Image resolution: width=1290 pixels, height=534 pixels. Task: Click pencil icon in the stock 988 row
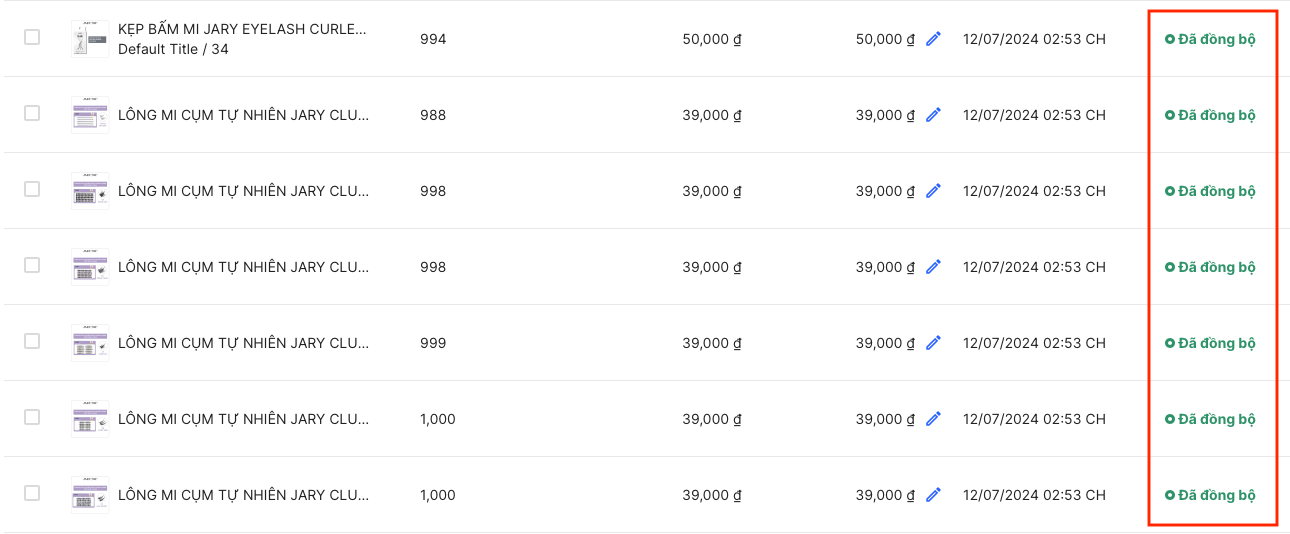point(933,115)
